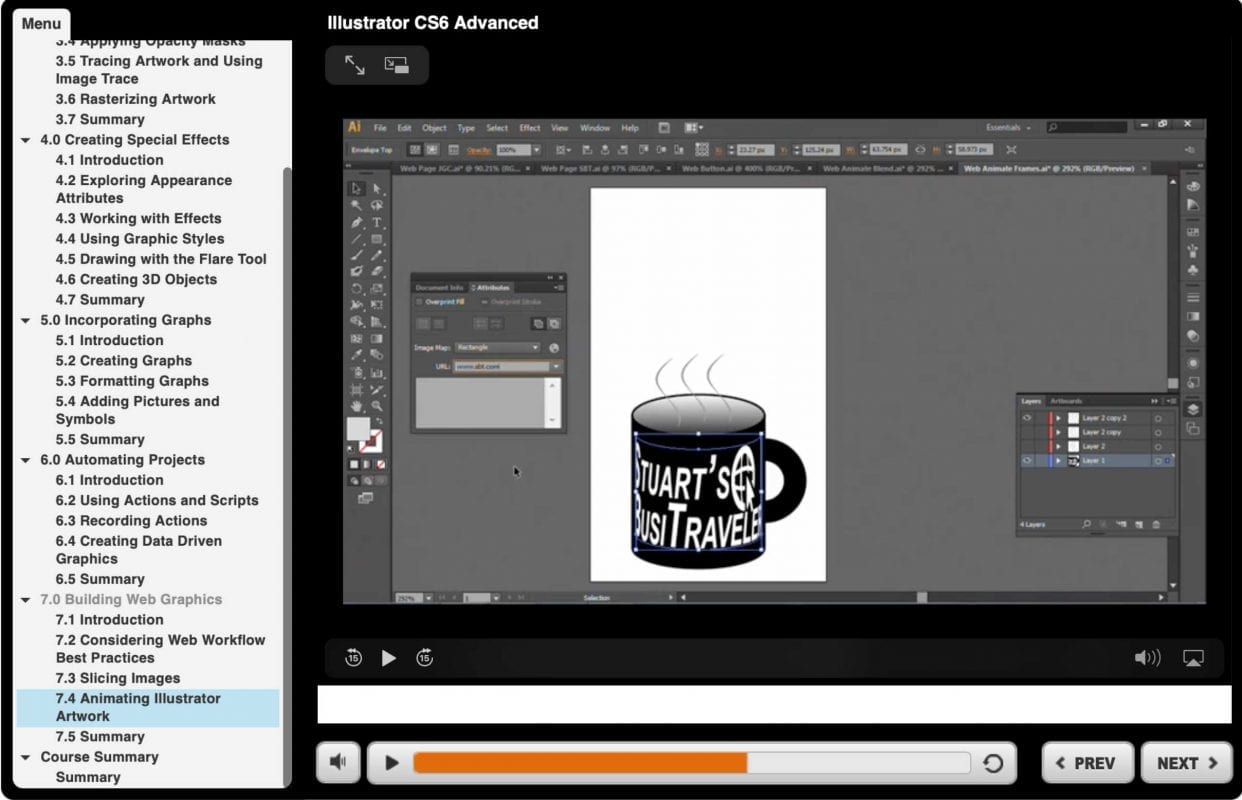Click the Delete Layer trash icon
The height and width of the screenshot is (800, 1242).
pos(1156,524)
